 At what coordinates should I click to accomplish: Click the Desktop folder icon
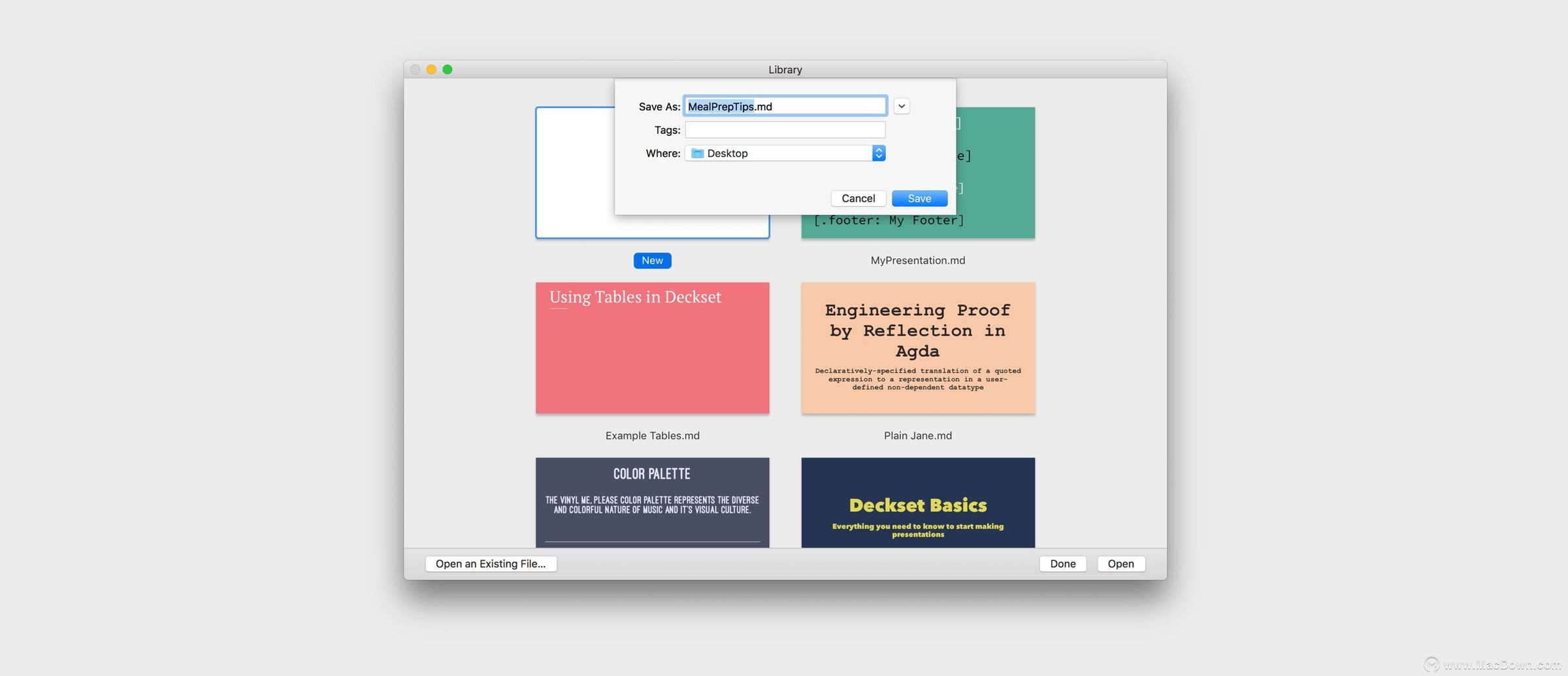(x=697, y=153)
